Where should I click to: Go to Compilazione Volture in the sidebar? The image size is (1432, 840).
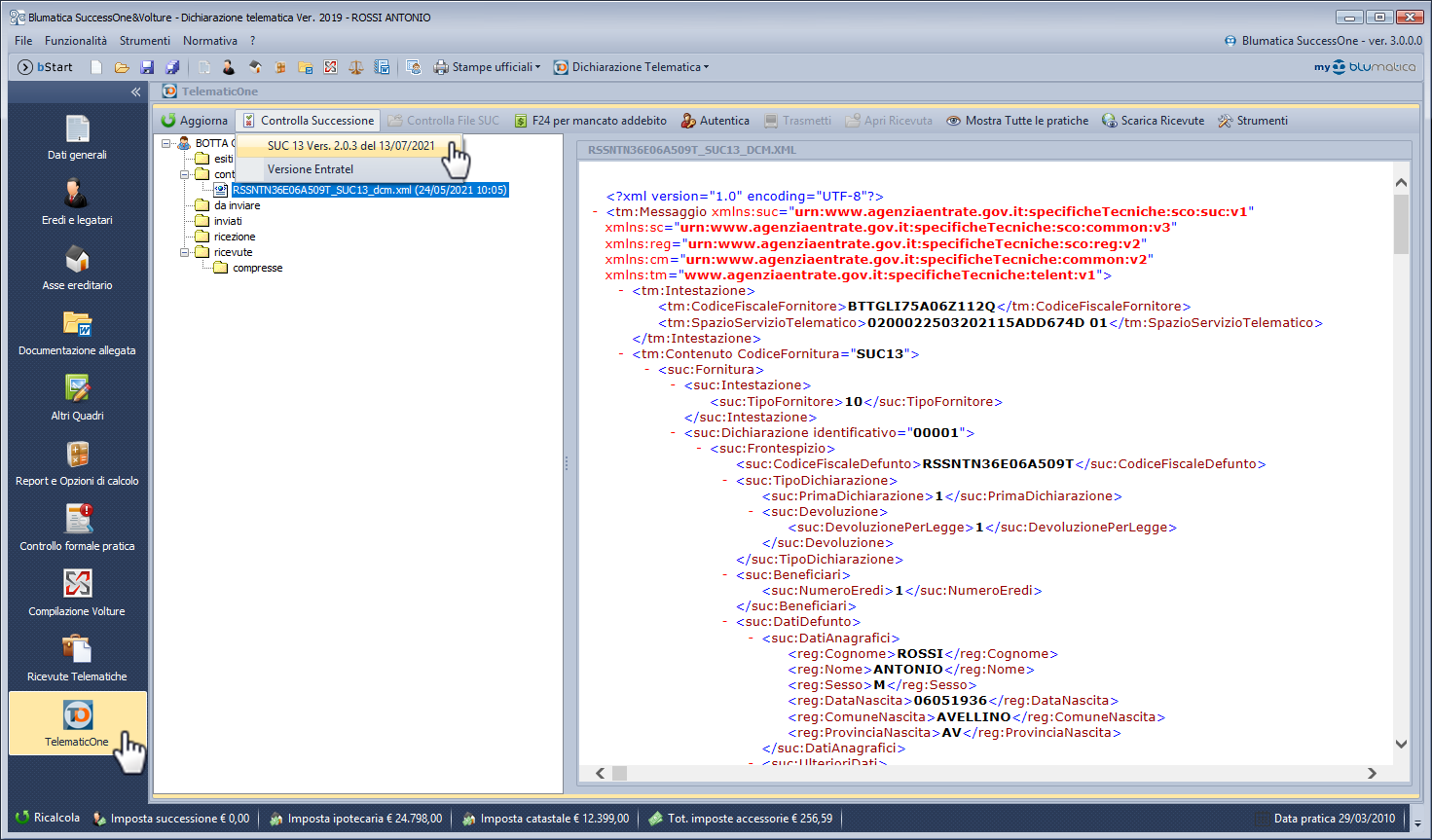(x=77, y=594)
